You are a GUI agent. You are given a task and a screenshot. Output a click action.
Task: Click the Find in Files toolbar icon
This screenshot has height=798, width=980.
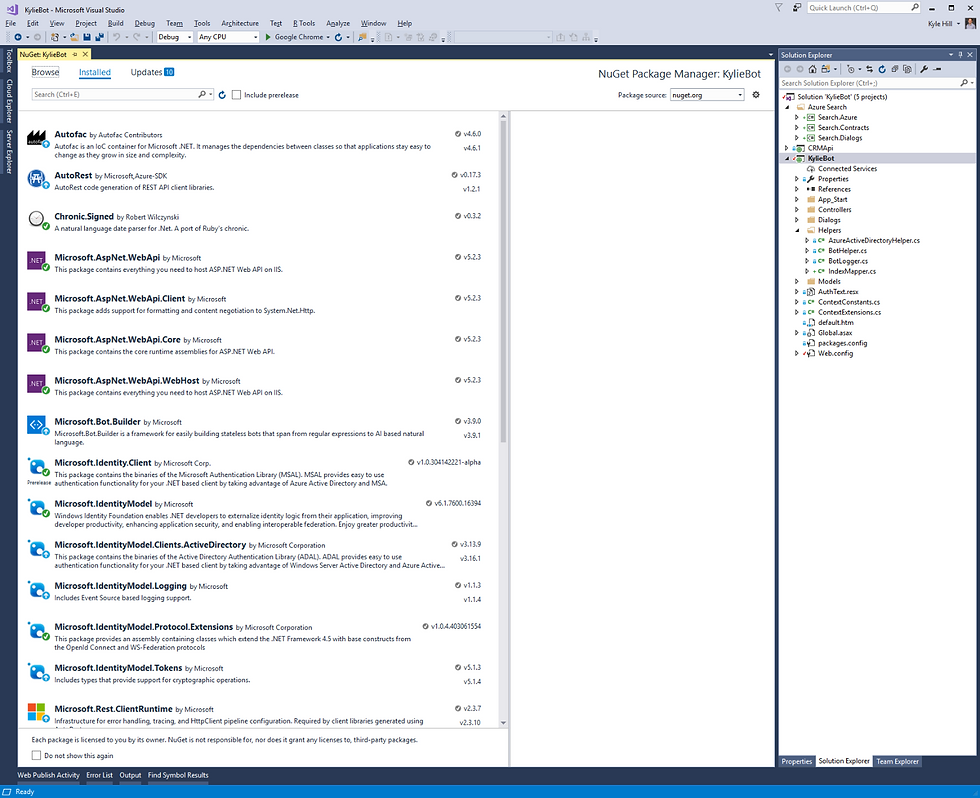tap(362, 37)
